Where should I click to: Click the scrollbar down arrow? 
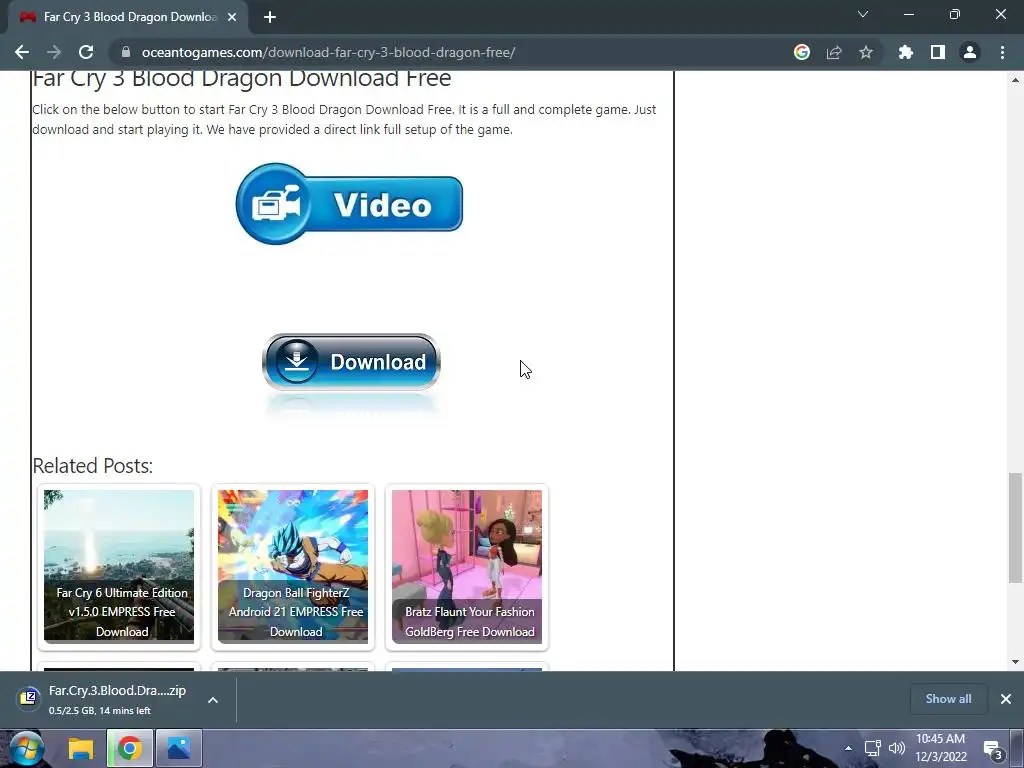click(1015, 662)
